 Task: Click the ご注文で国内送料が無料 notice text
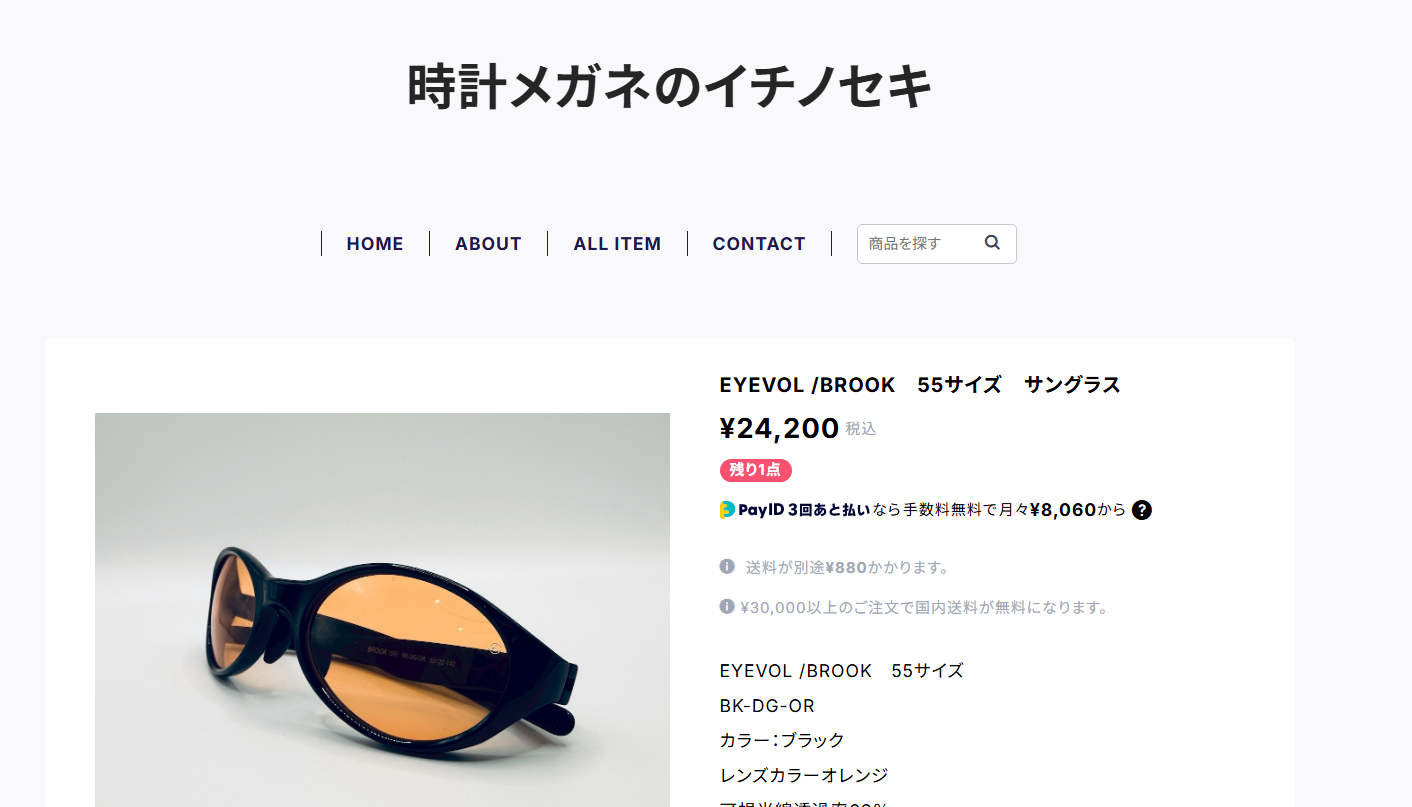(924, 607)
